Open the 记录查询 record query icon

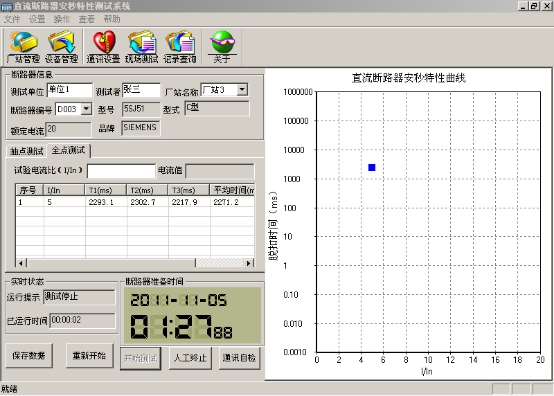pyautogui.click(x=180, y=47)
